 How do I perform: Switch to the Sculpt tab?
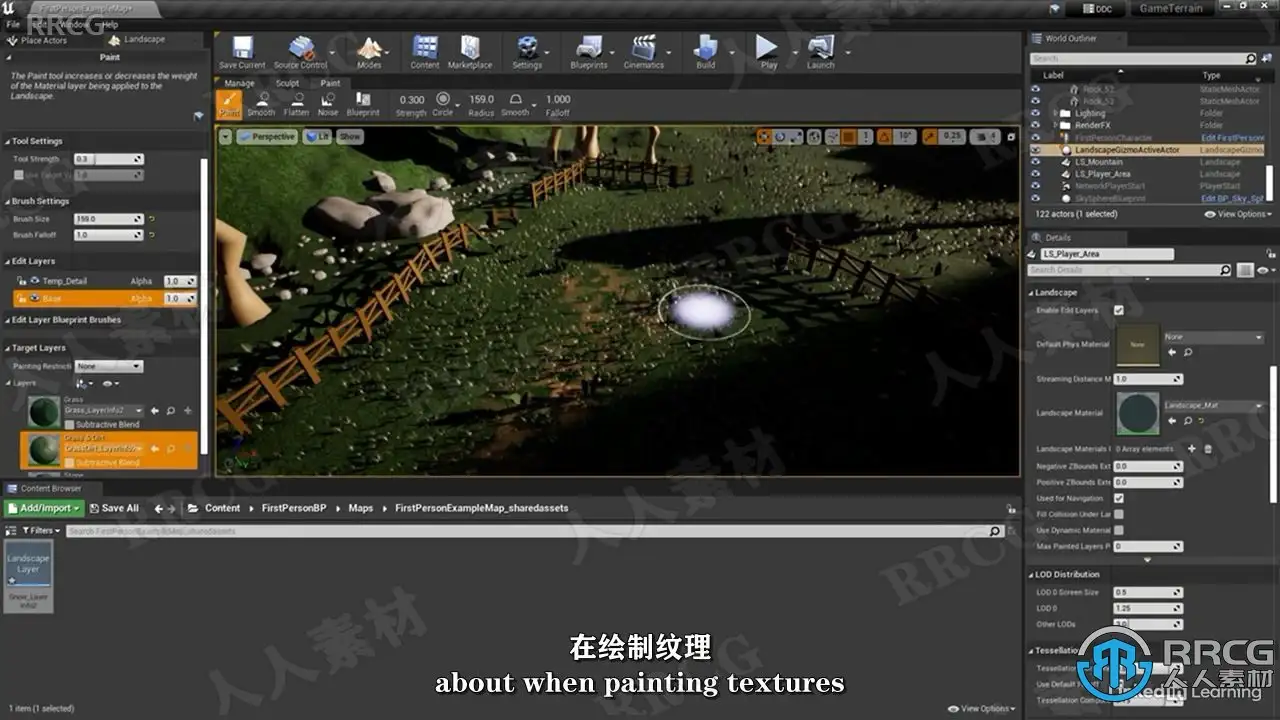pyautogui.click(x=288, y=83)
